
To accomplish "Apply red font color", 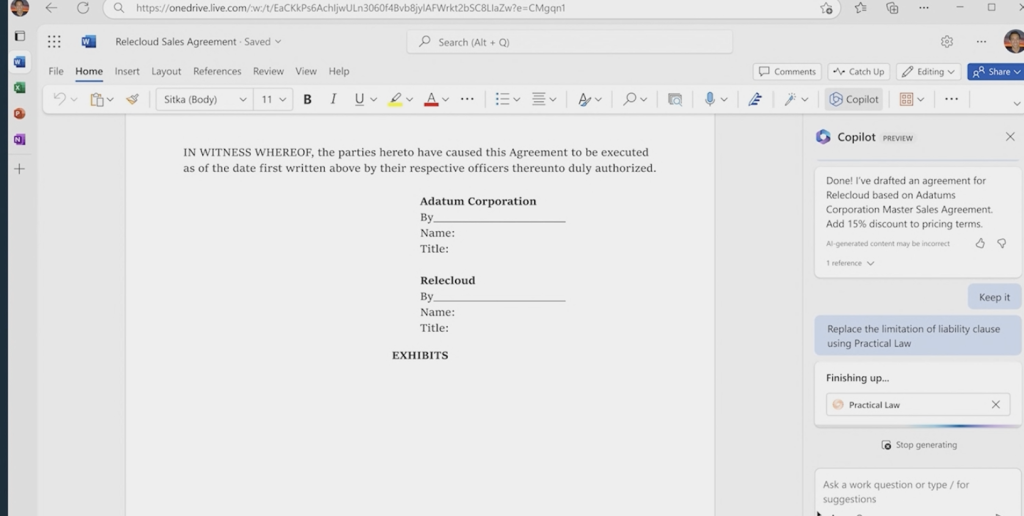I will pyautogui.click(x=431, y=99).
